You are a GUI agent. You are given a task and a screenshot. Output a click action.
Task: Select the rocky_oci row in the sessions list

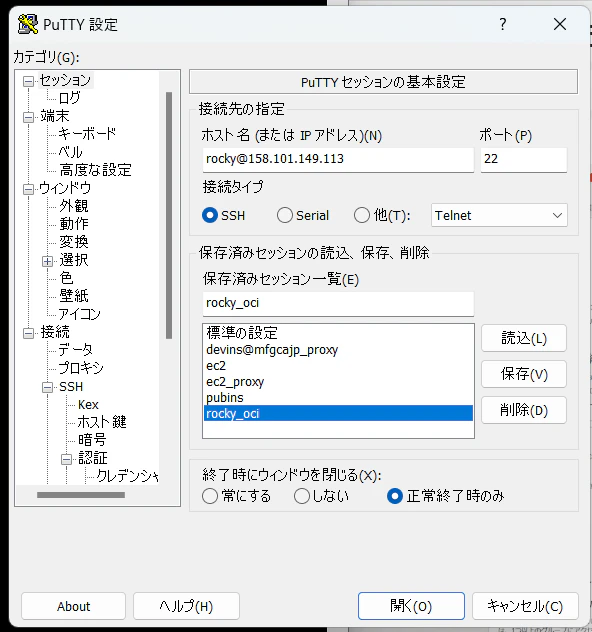tap(338, 413)
